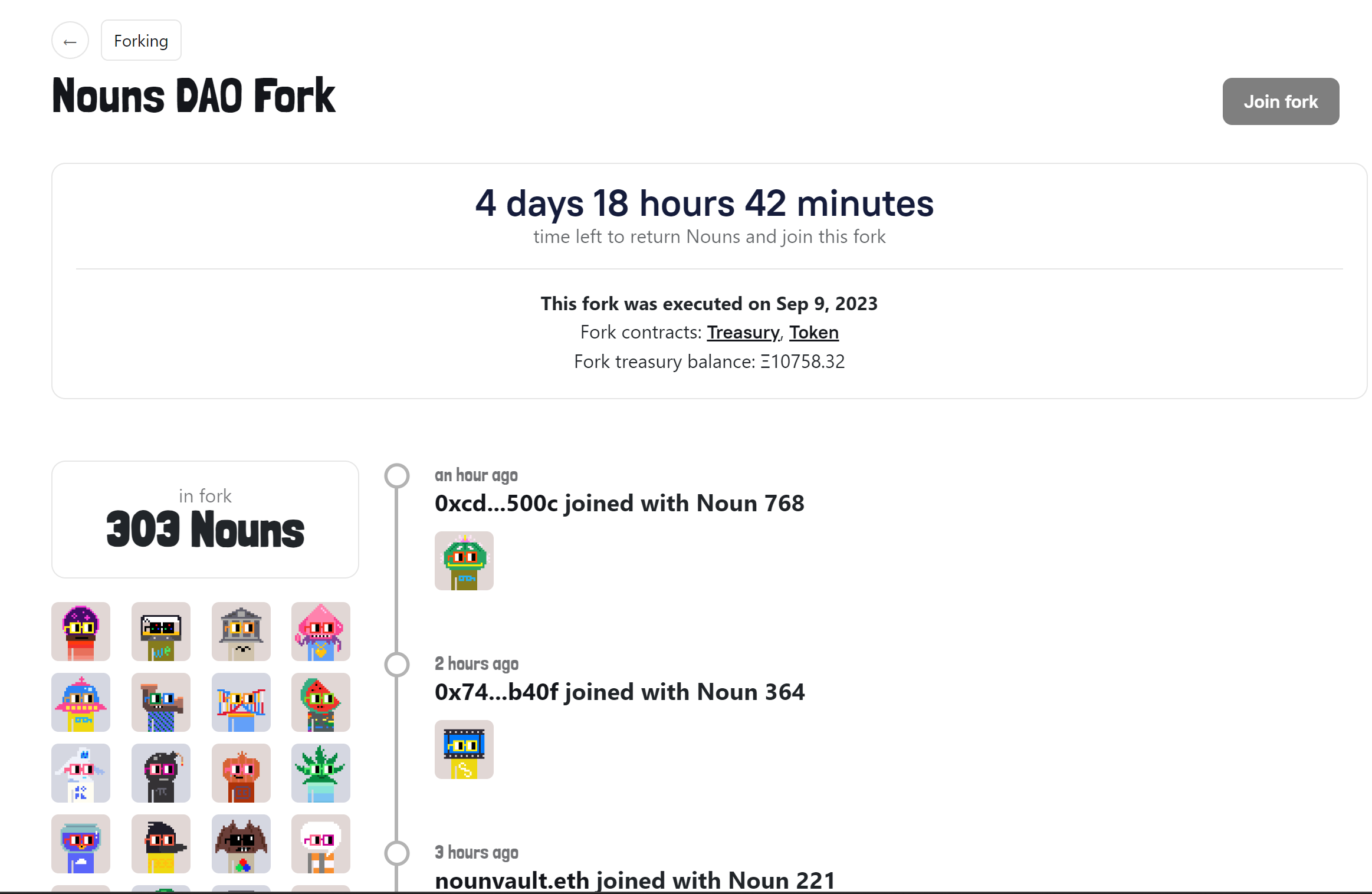Select the cassette-tape-head Noun
1372x894 pixels.
160,632
